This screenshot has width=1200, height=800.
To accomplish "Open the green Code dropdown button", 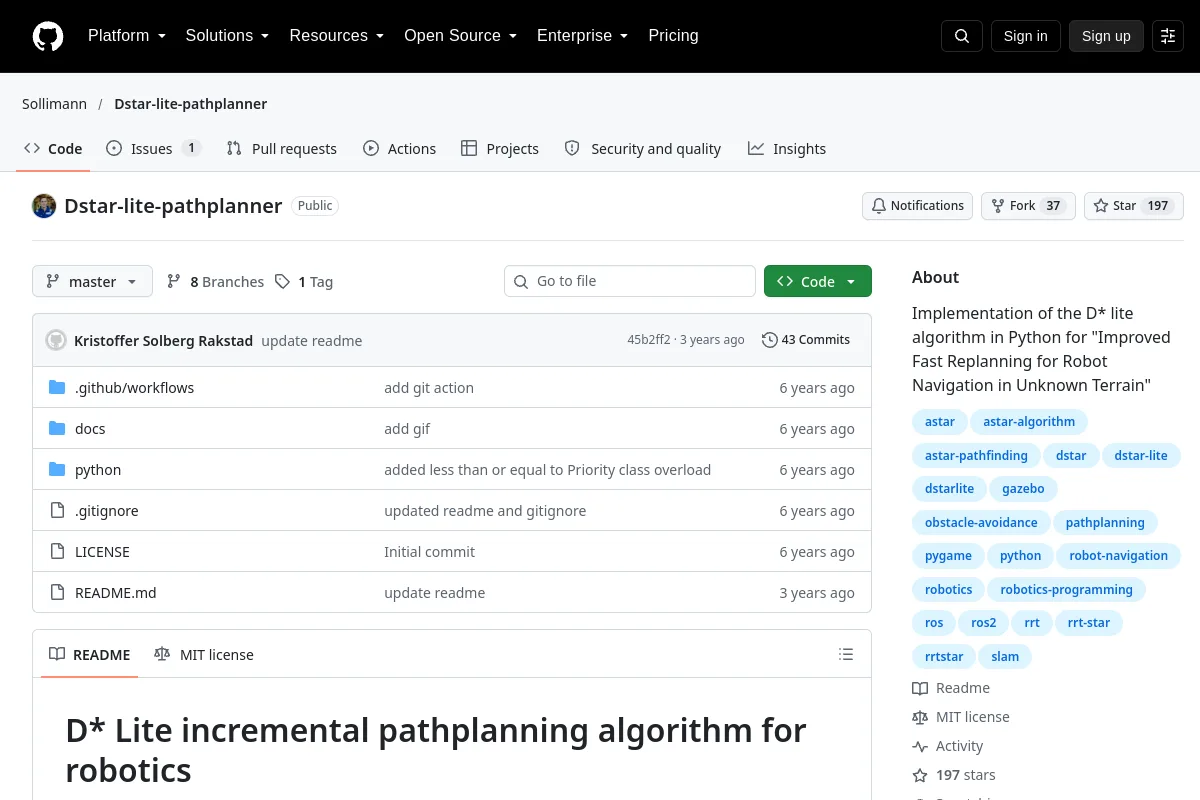I will (x=818, y=282).
